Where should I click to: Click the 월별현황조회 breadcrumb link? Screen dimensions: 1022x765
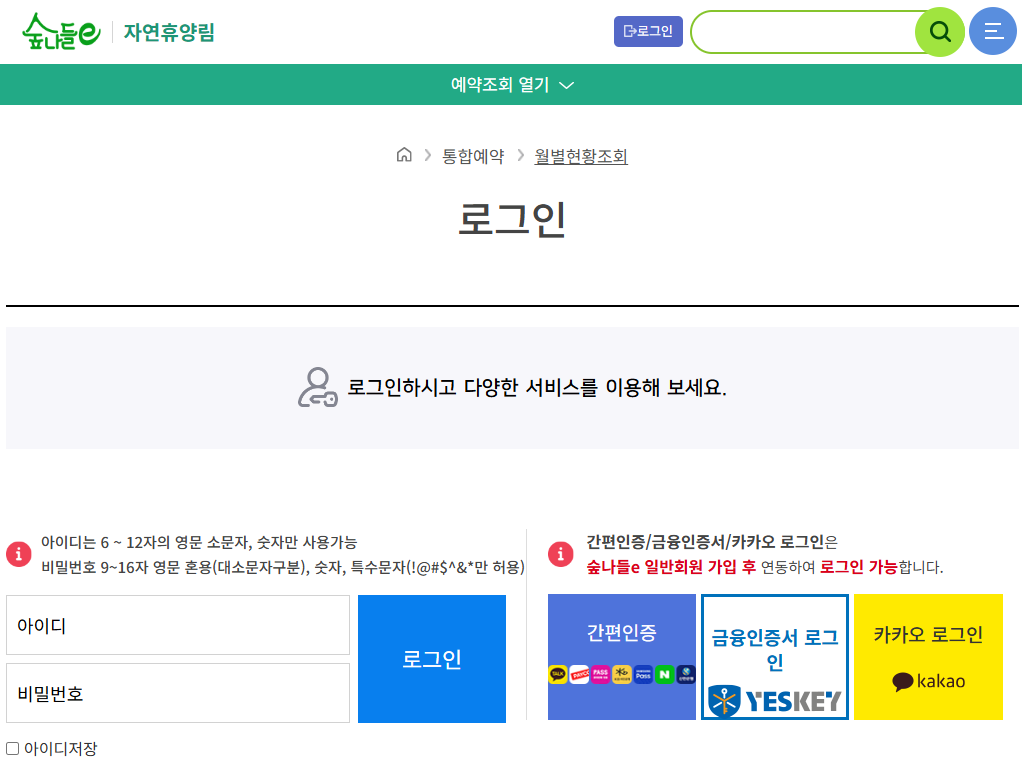click(580, 156)
